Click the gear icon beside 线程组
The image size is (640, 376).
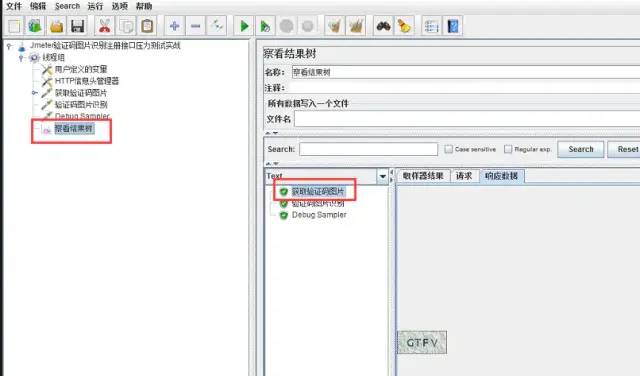click(35, 58)
